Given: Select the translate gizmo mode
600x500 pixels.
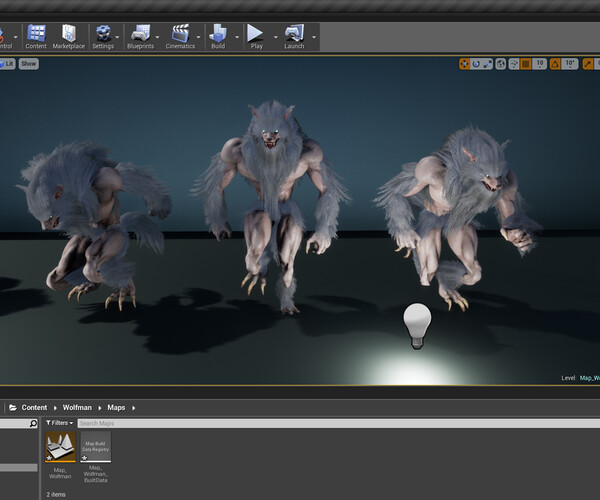Looking at the screenshot, I should click(465, 64).
